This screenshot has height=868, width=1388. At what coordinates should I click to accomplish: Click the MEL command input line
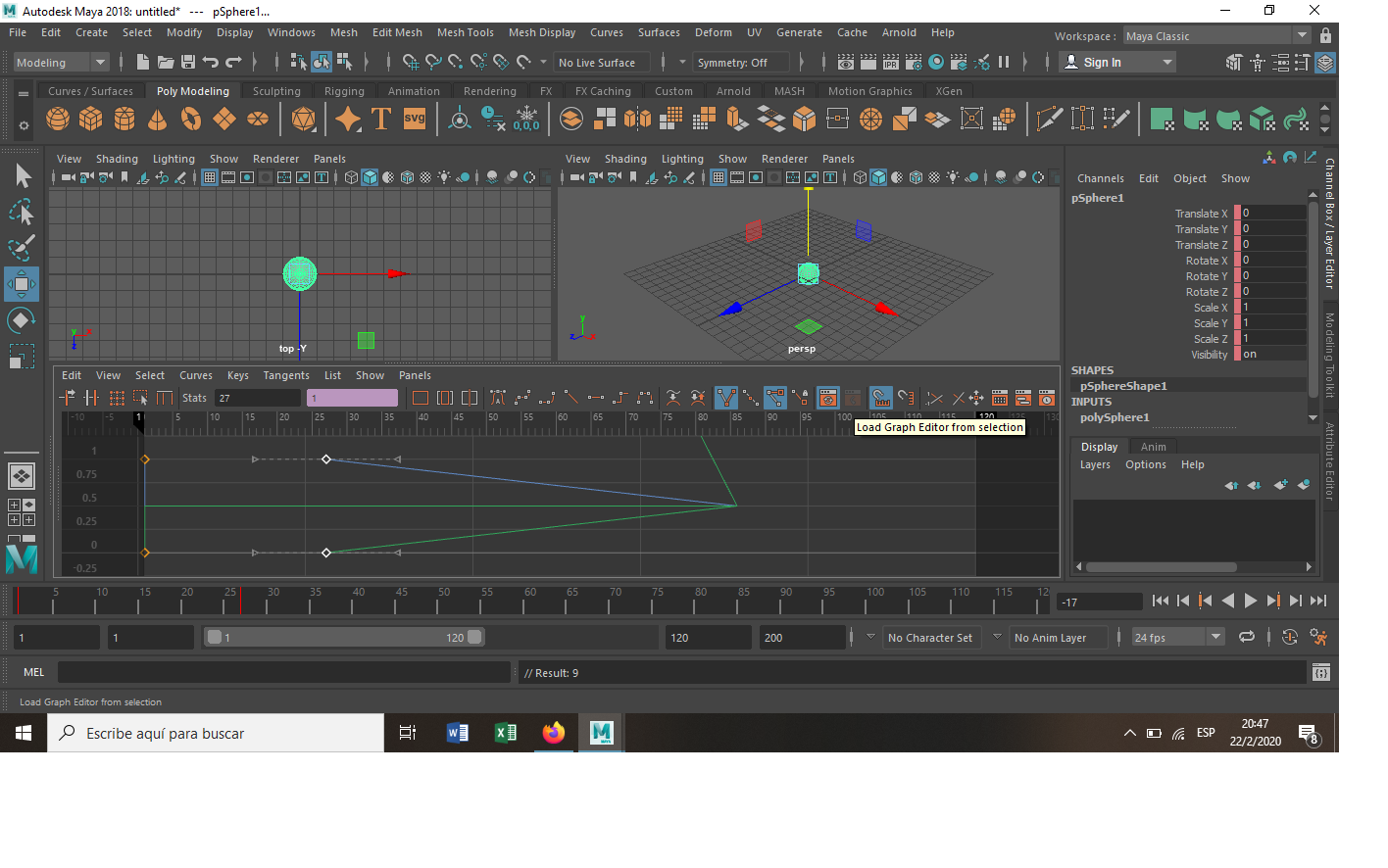click(x=284, y=672)
